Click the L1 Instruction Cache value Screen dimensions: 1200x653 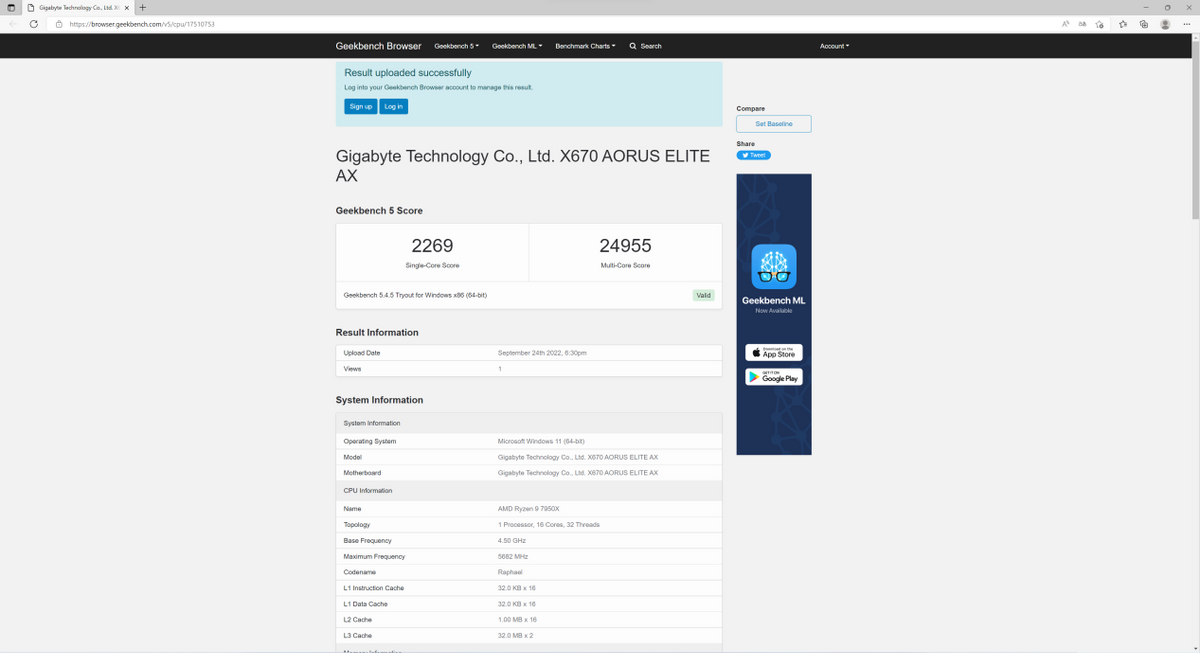click(x=517, y=588)
